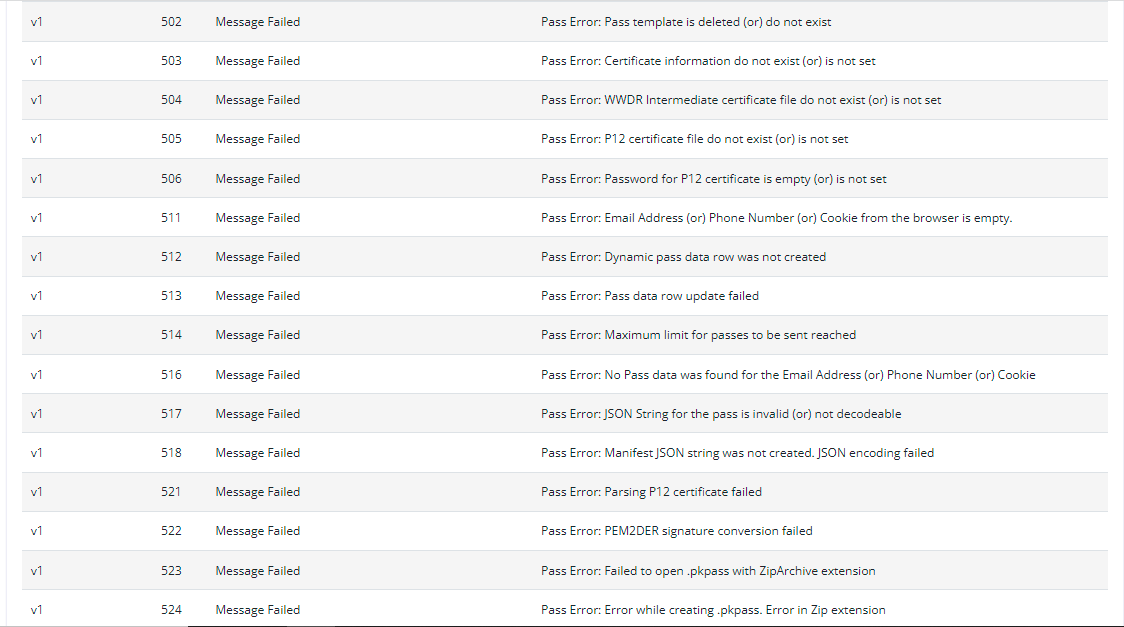Select error code 504
Screen dimensions: 1124x627
pyautogui.click(x=171, y=100)
